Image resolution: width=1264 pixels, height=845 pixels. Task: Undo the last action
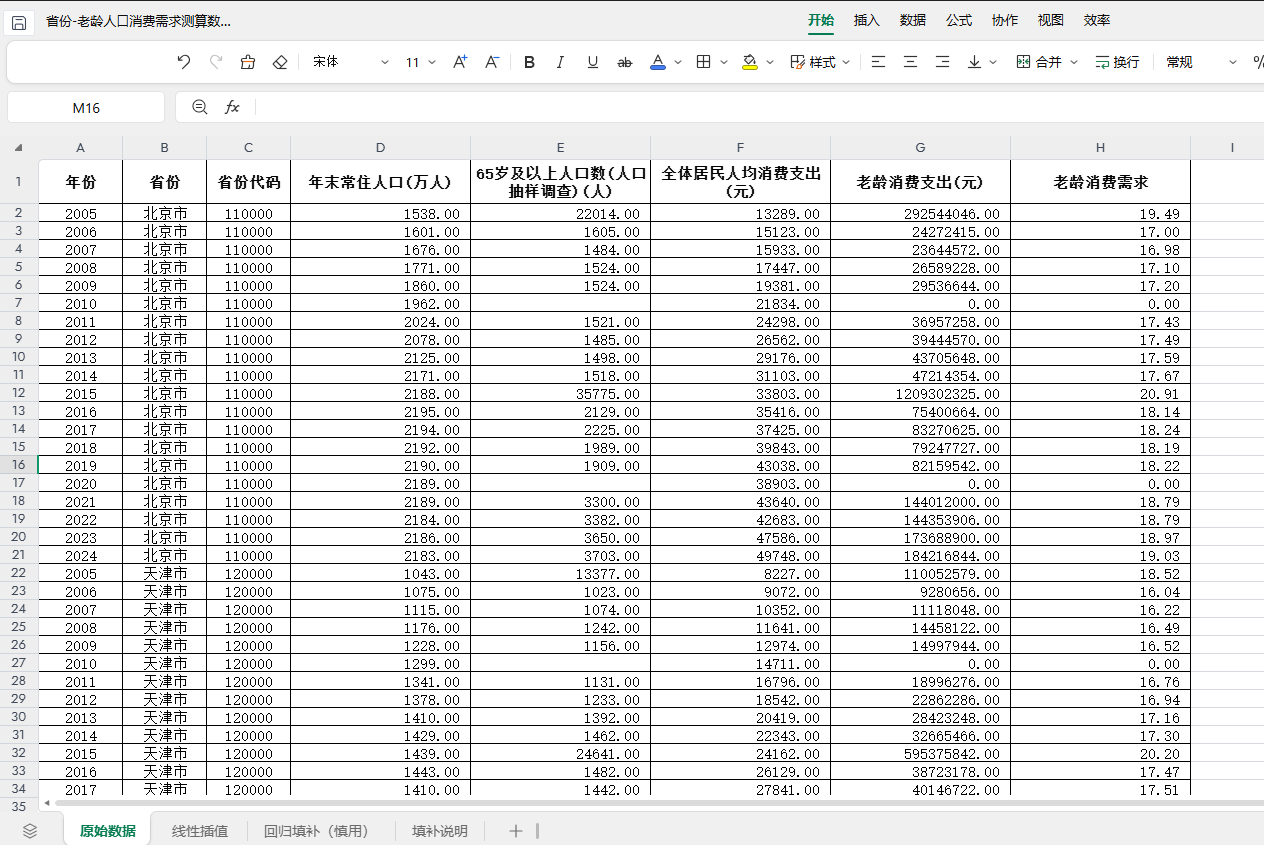(184, 62)
